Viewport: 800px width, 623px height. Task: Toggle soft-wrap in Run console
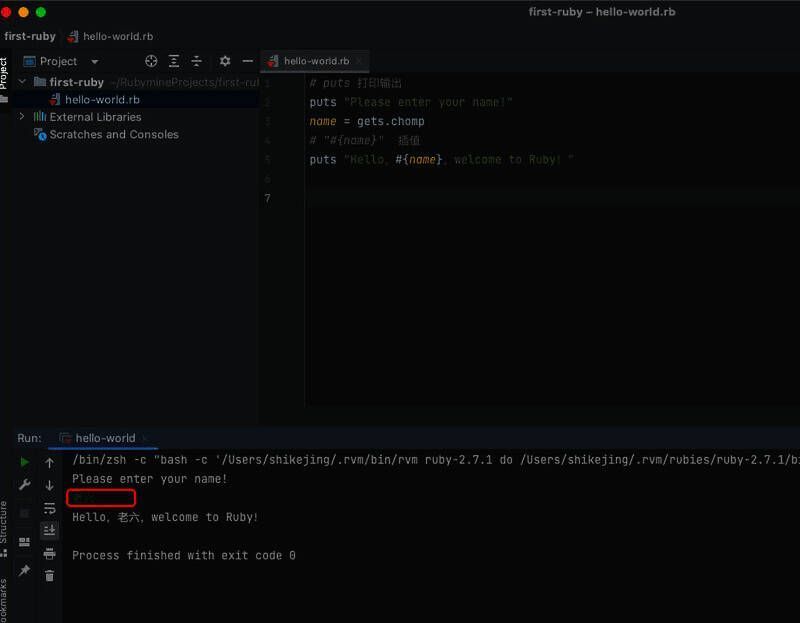[49, 508]
